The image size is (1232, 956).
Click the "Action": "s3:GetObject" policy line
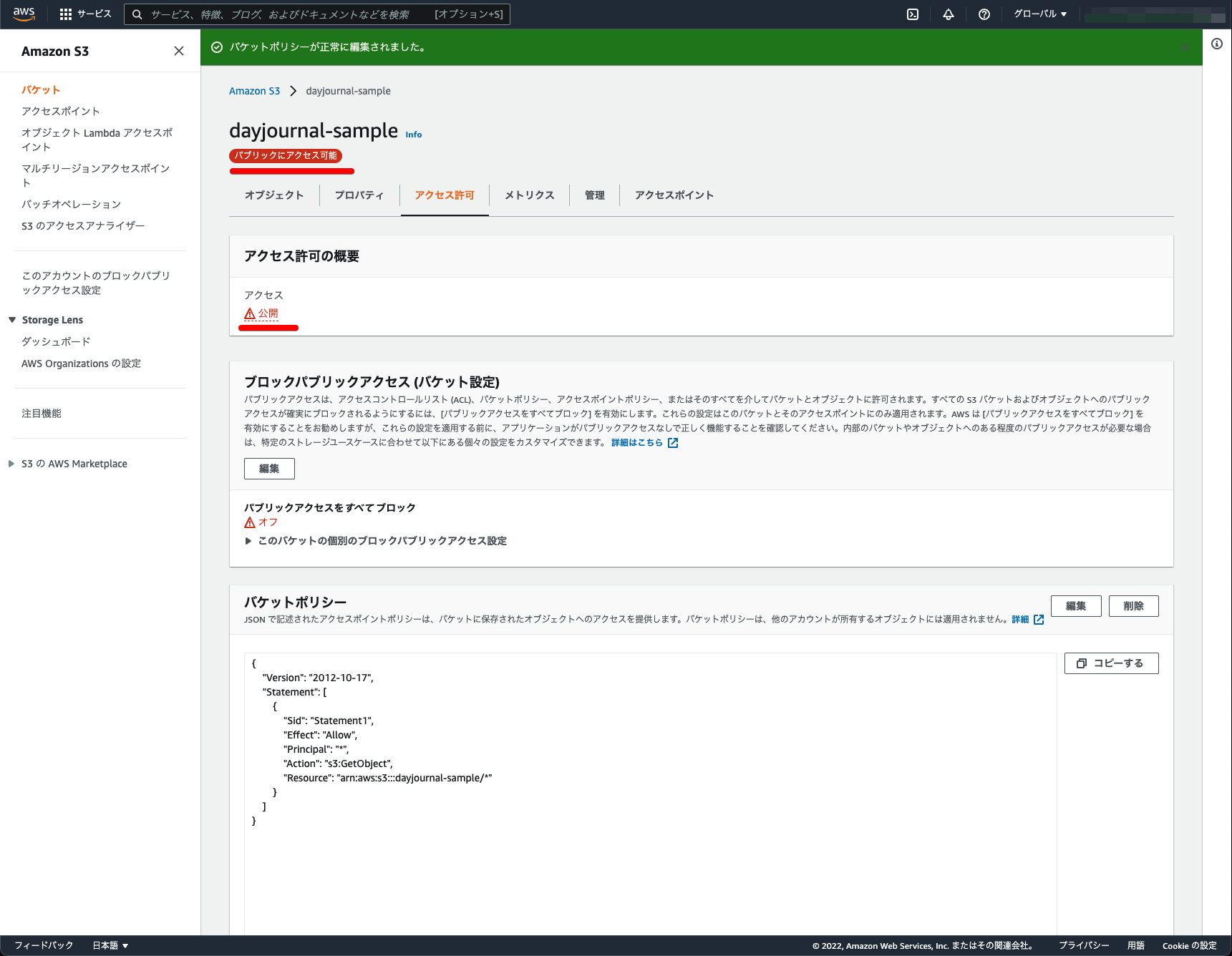click(x=338, y=764)
